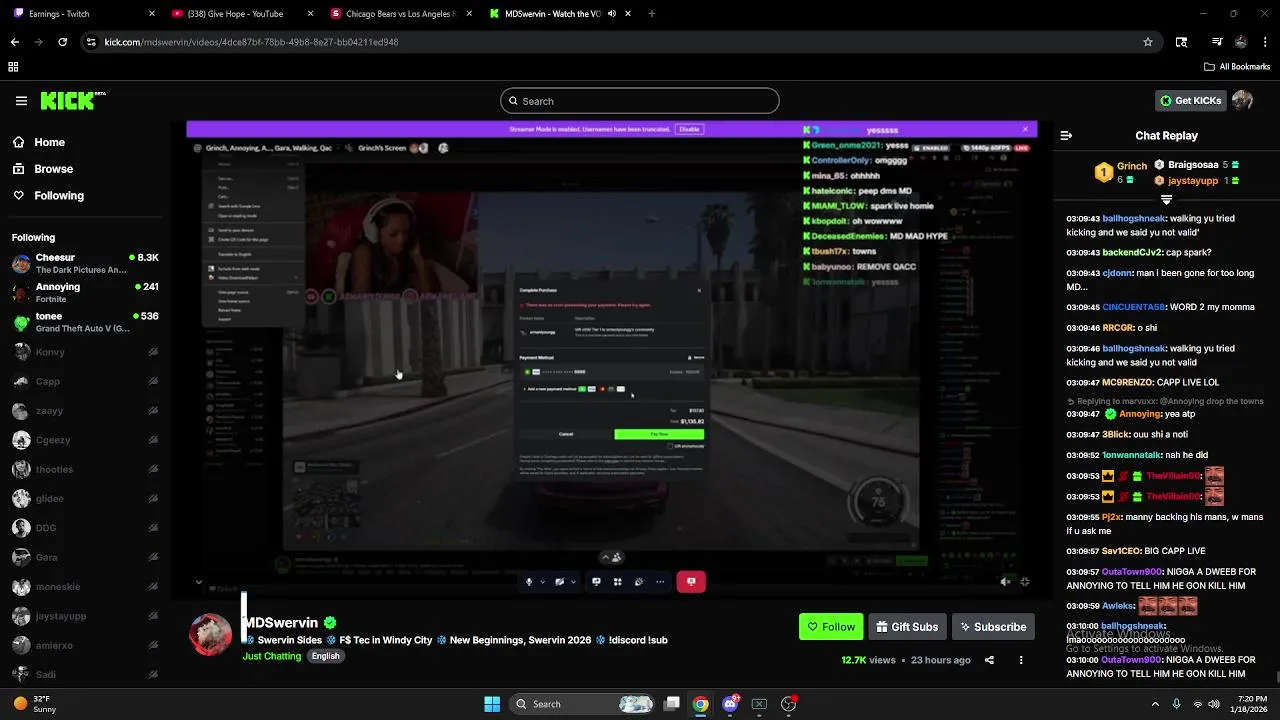Click the Get KICKs button
1280x720 pixels.
(1190, 101)
